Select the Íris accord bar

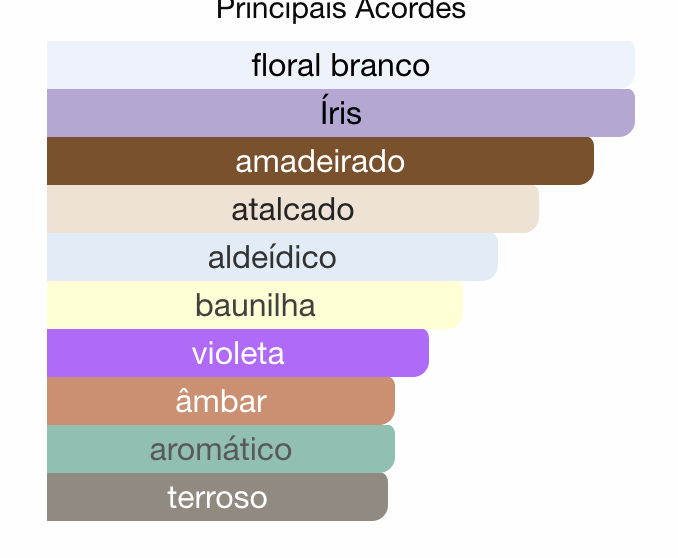(x=341, y=113)
